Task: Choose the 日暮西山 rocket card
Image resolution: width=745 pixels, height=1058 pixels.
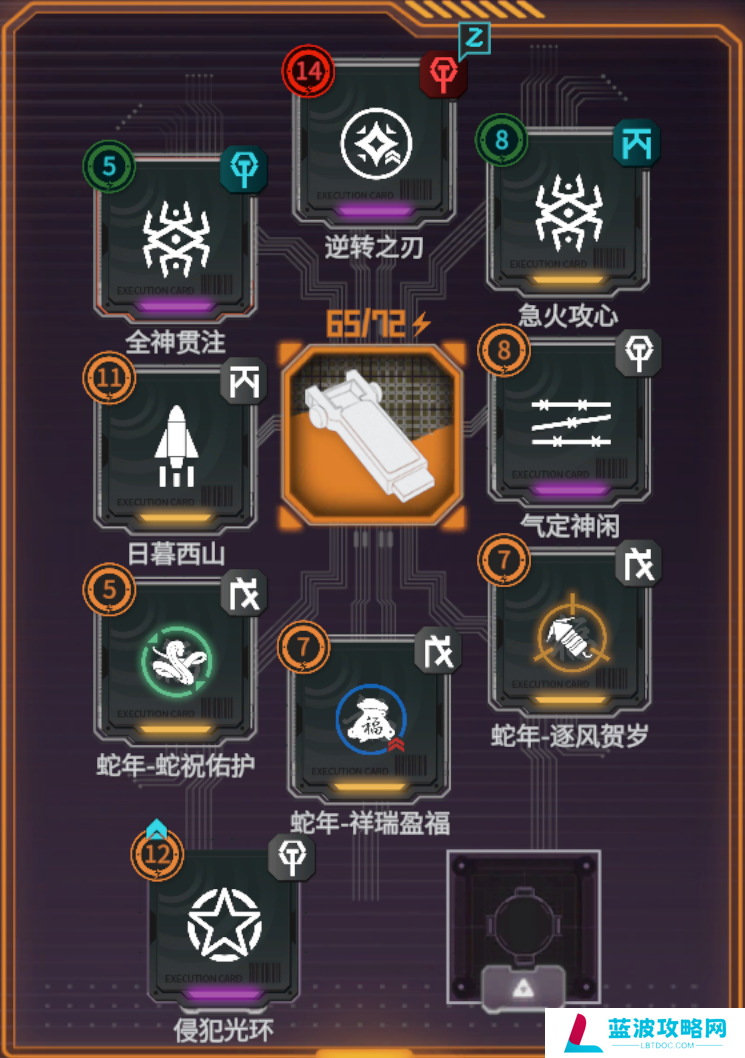Action: point(175,448)
